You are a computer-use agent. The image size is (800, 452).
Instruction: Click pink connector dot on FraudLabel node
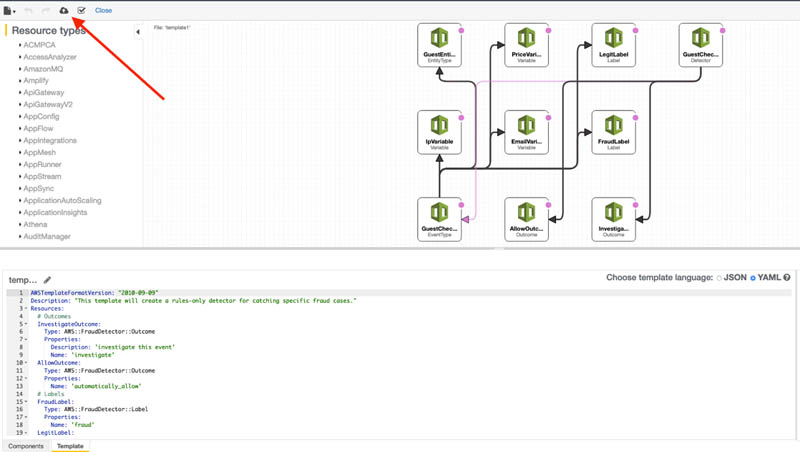pos(635,118)
